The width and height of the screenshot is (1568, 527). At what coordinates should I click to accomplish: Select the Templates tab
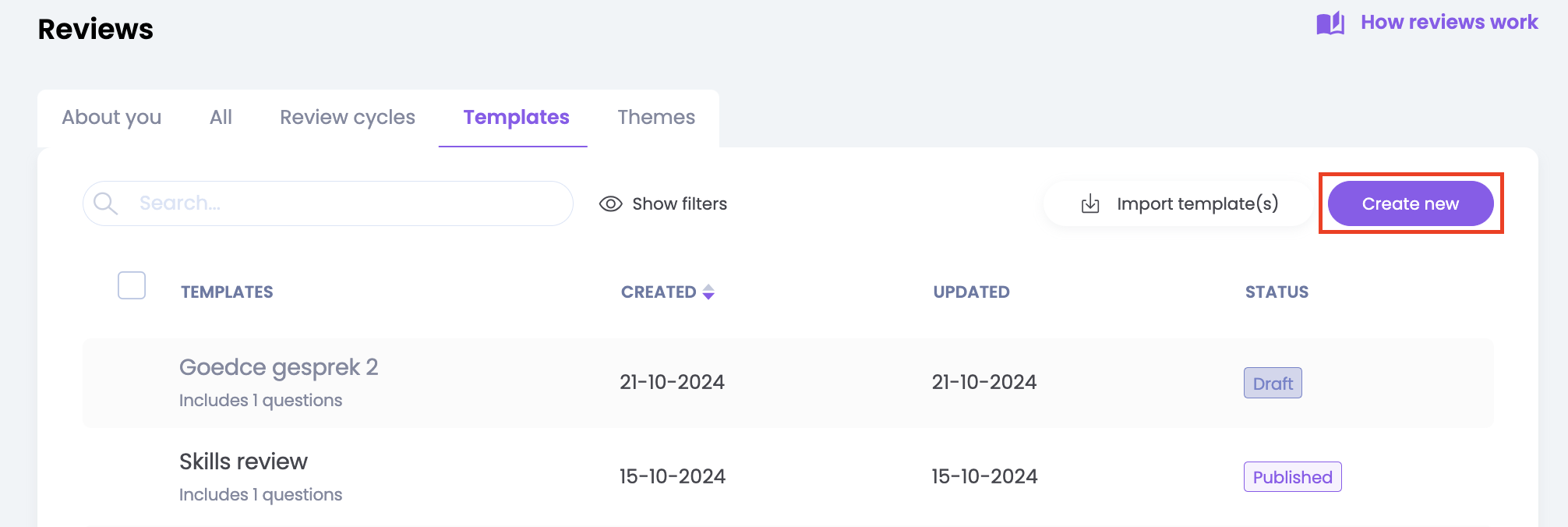[516, 118]
